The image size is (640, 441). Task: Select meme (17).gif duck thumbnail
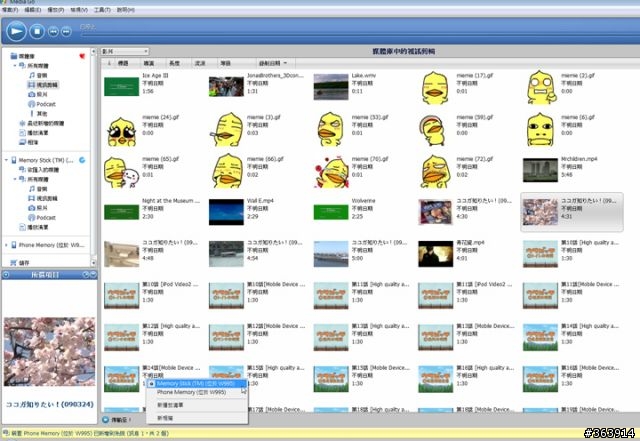435,87
